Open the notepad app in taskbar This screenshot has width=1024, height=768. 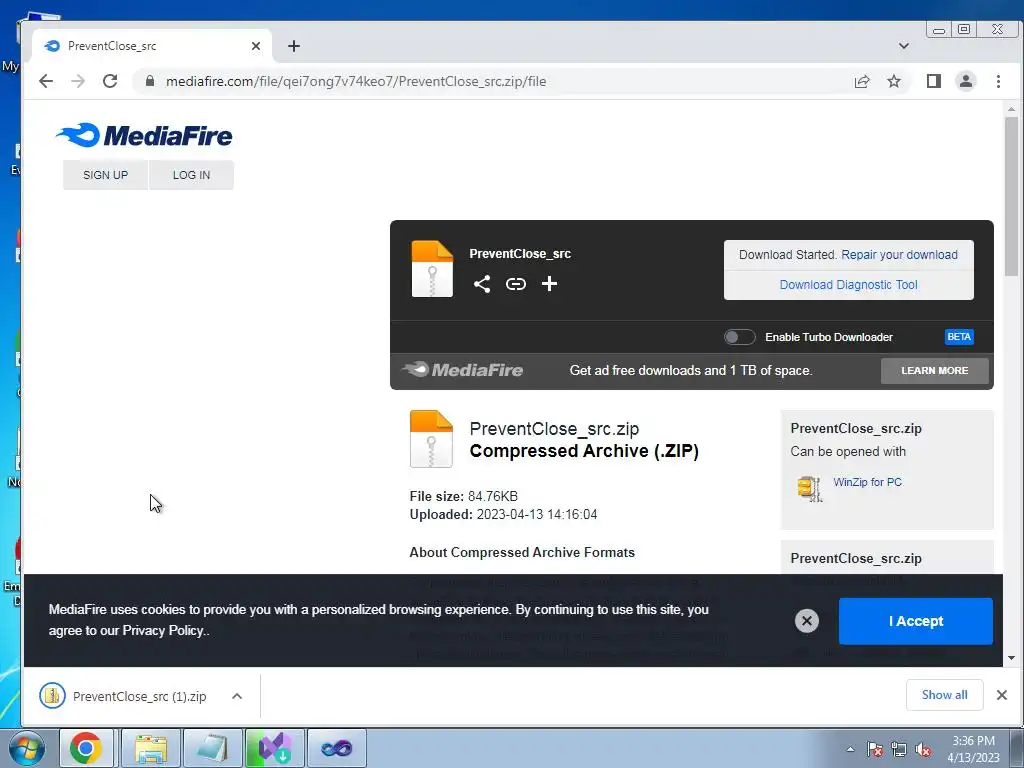point(213,748)
